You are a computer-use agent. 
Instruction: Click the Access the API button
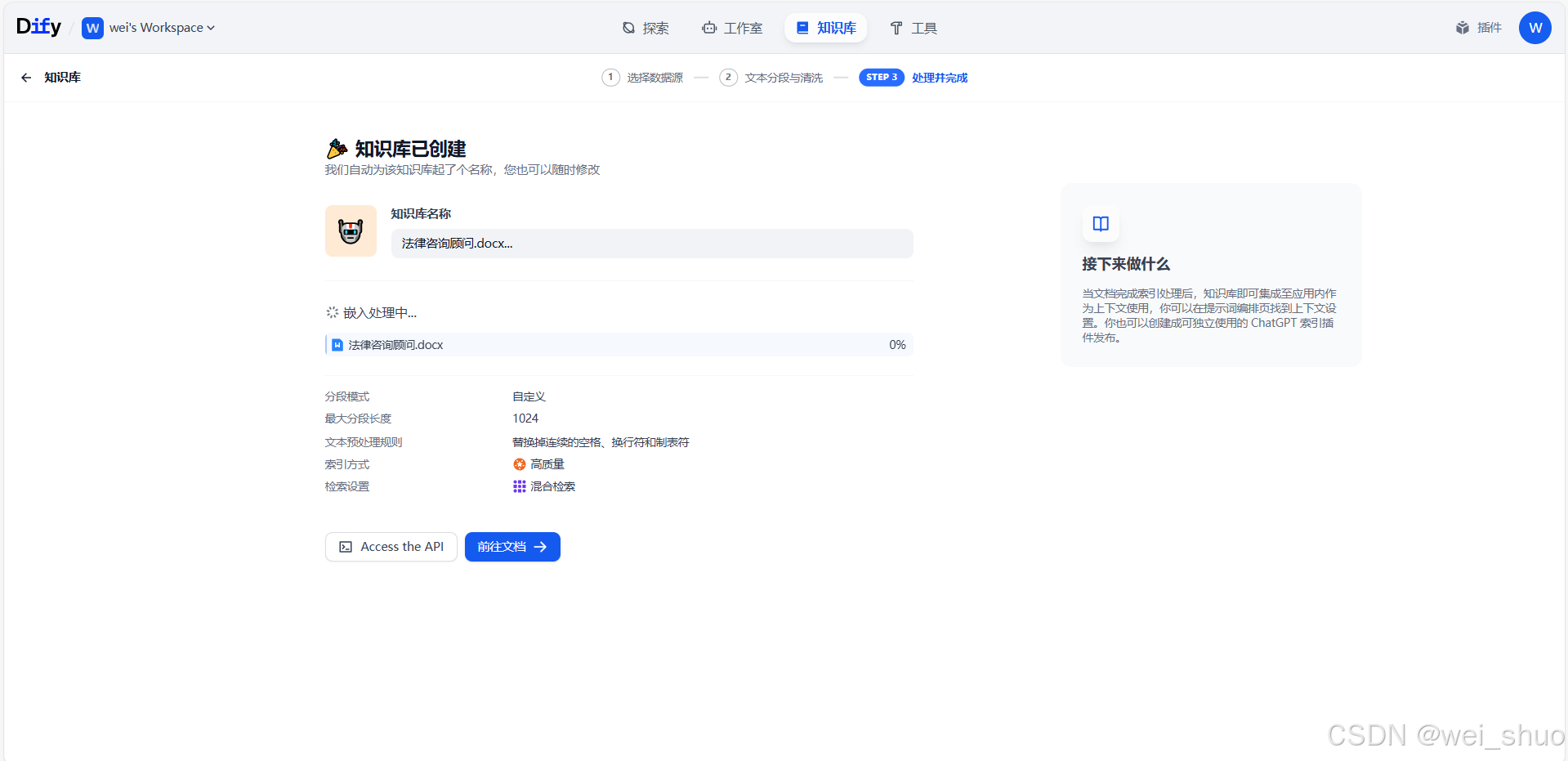[391, 546]
